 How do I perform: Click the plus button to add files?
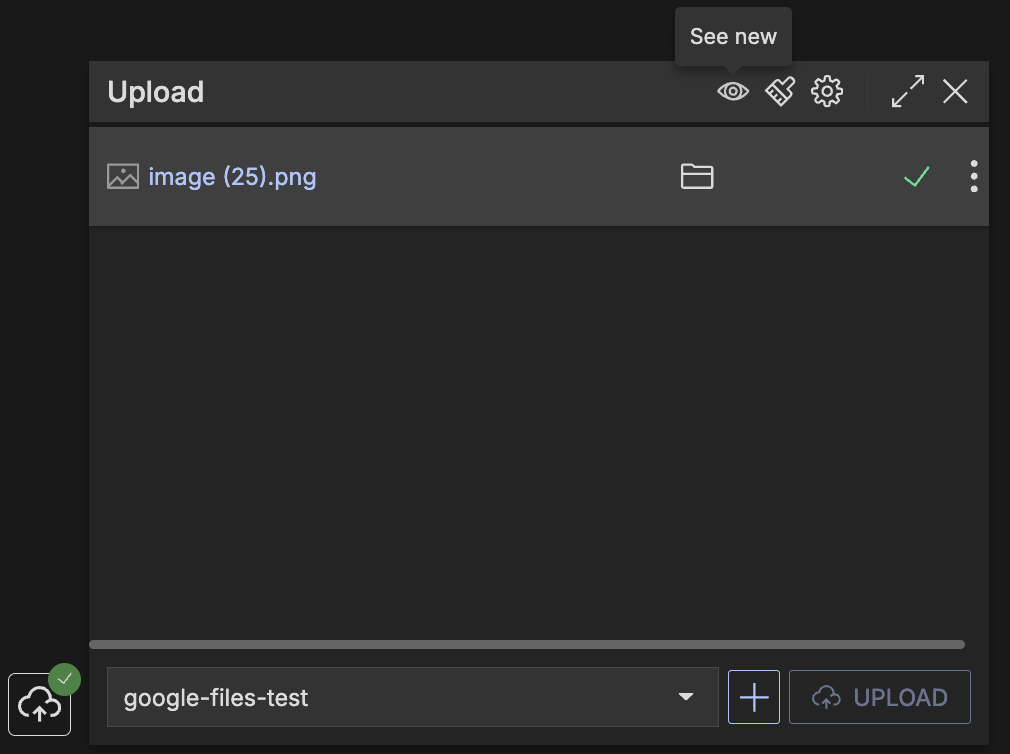[x=754, y=697]
